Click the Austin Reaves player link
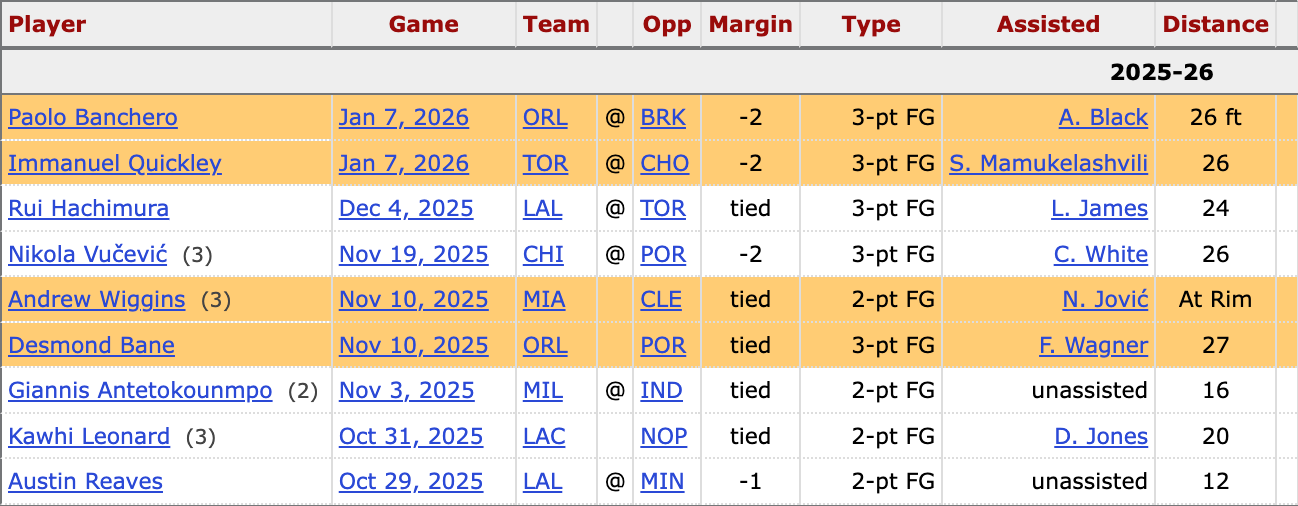 pos(85,482)
